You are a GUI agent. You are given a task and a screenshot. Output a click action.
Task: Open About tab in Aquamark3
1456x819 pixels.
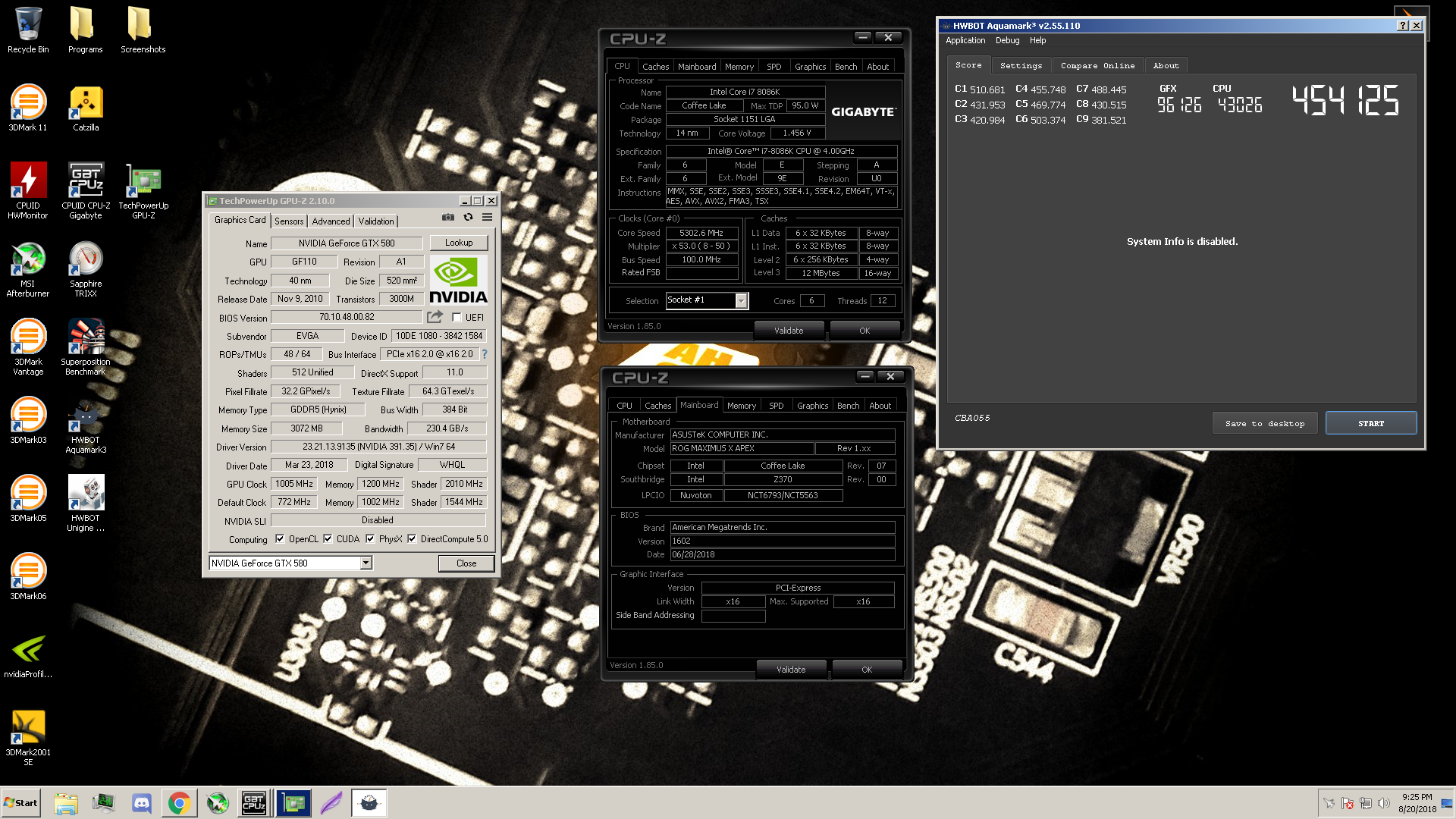[x=1166, y=66]
